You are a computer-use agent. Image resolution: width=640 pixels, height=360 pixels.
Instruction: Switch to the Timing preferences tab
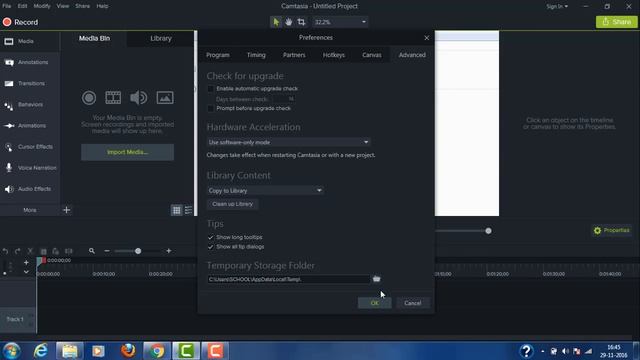pos(256,55)
